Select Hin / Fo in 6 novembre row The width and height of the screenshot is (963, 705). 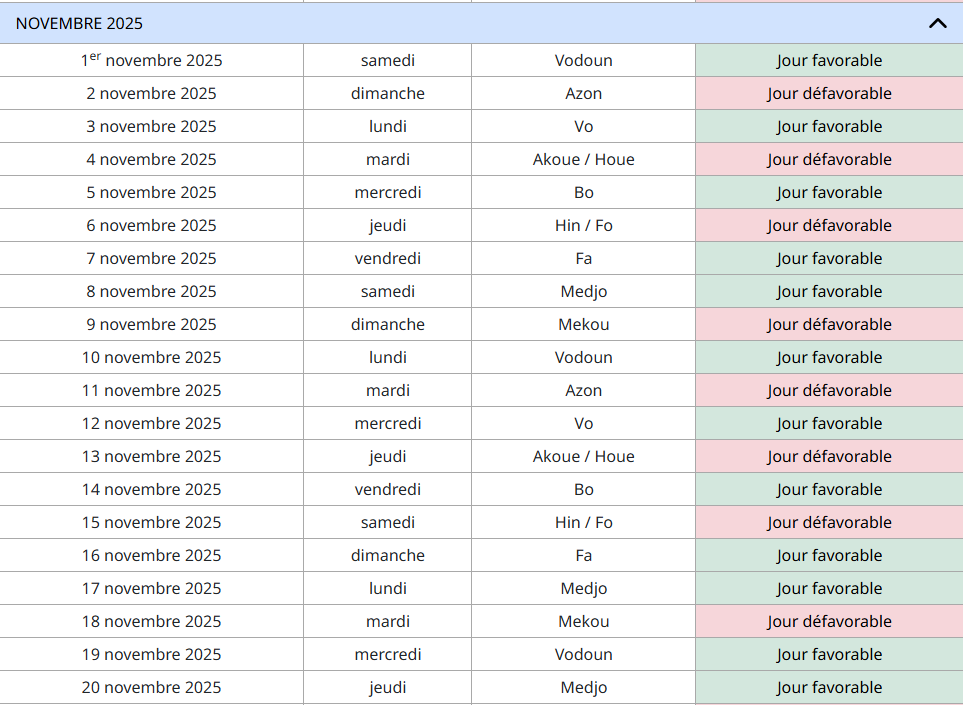(x=583, y=225)
